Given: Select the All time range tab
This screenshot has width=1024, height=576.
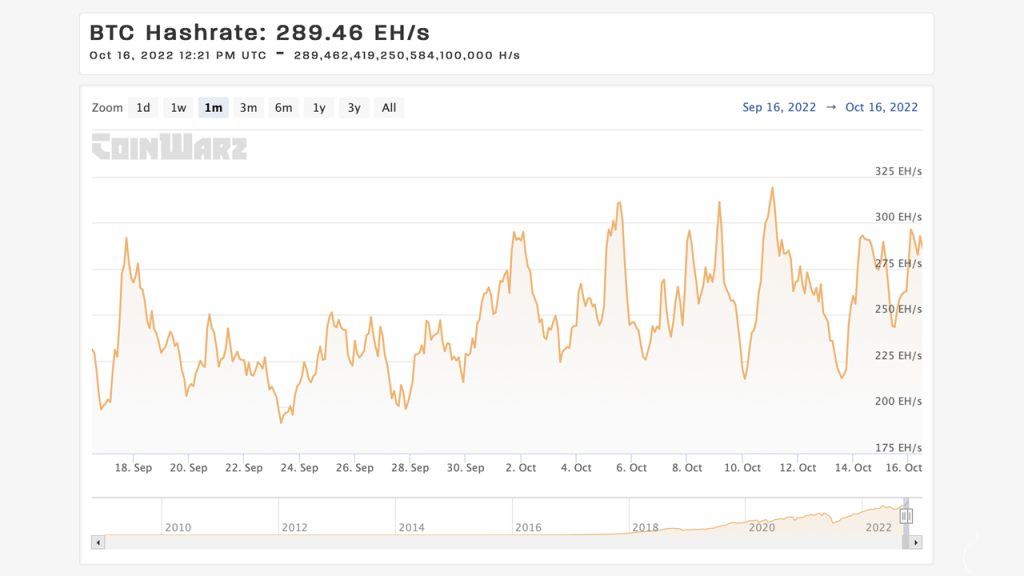Looking at the screenshot, I should (x=388, y=107).
